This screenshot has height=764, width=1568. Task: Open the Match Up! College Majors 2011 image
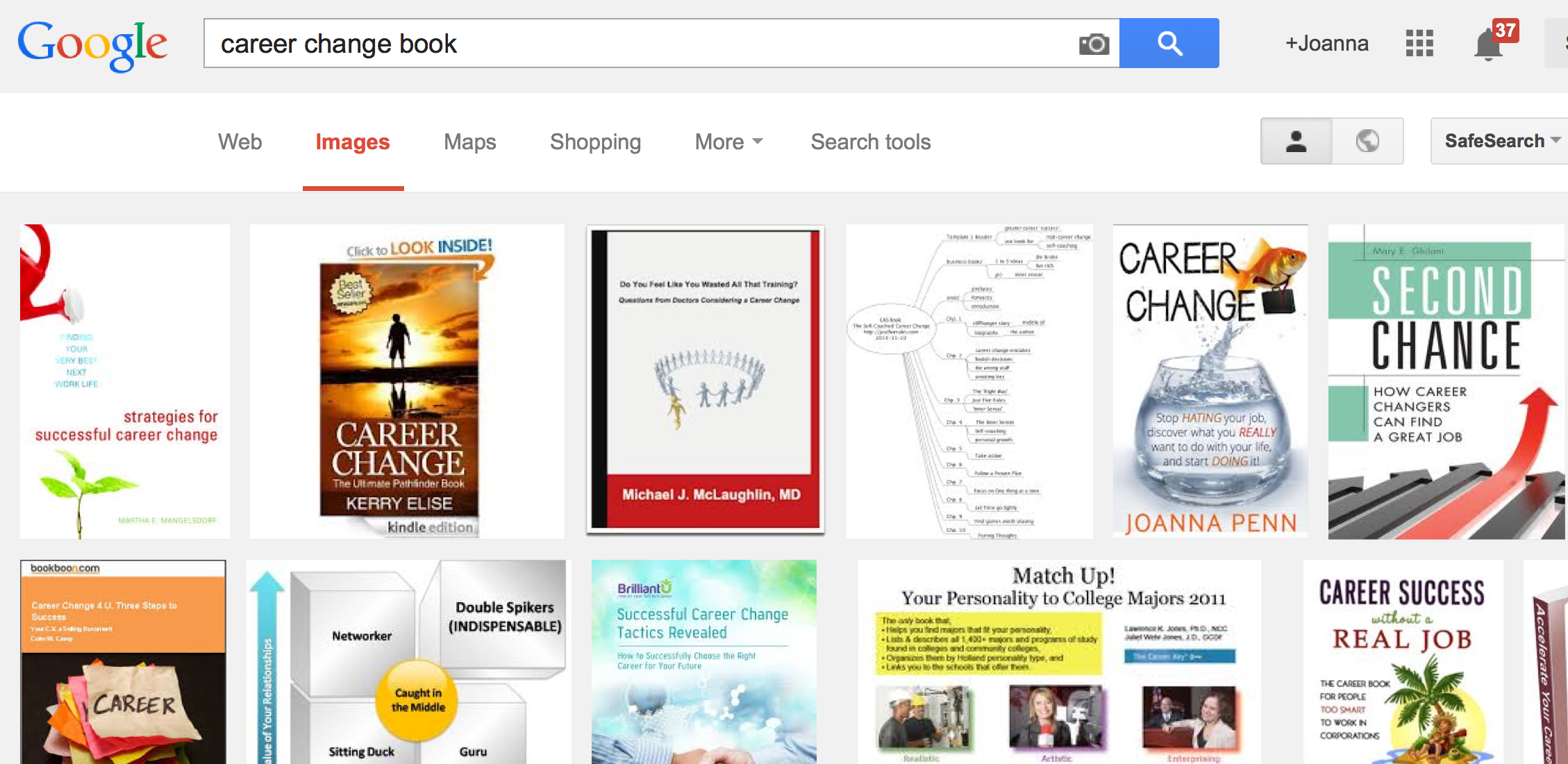pos(1060,662)
